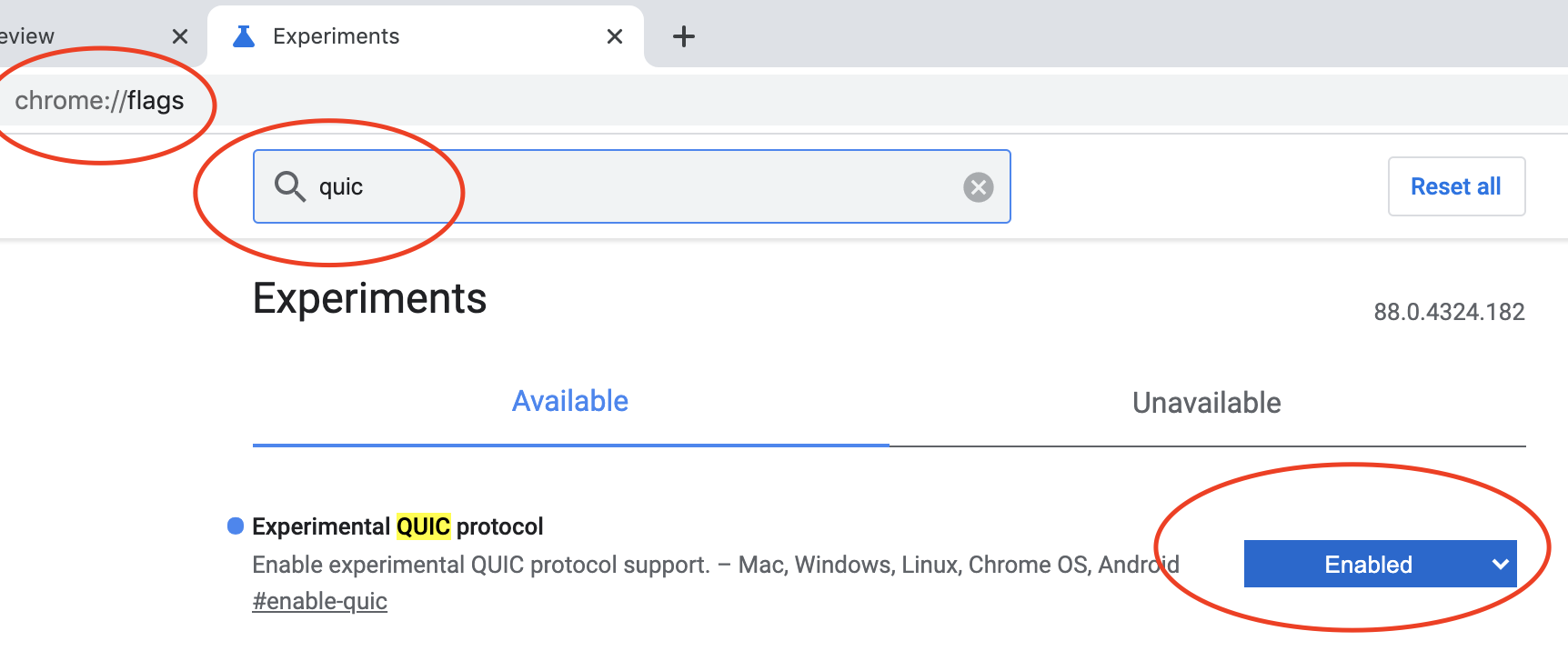Image resolution: width=1568 pixels, height=651 pixels.
Task: Click the magnifier icon in flags search
Action: pos(290,186)
